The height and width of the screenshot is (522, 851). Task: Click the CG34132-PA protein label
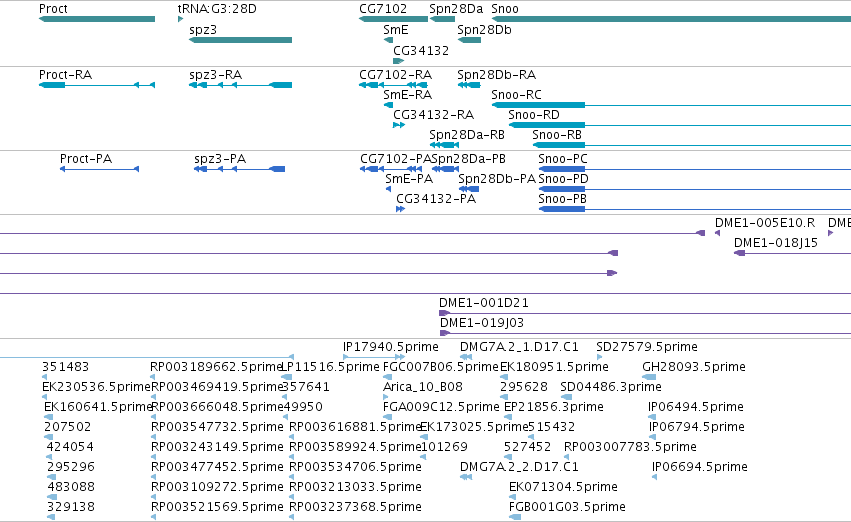(436, 199)
